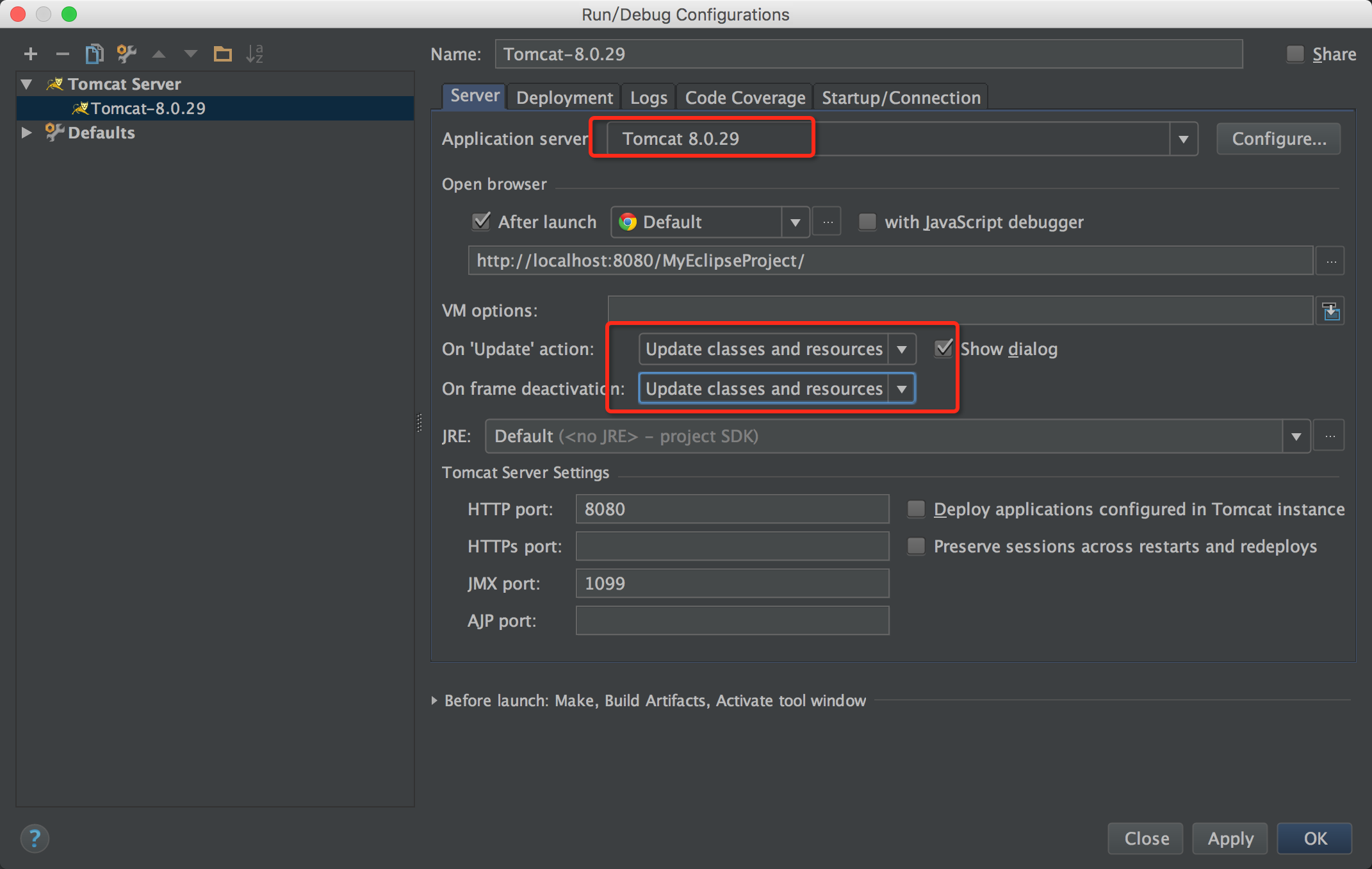Enable Preserve sessions across restarts and redeploys
The height and width of the screenshot is (869, 1372).
click(x=916, y=546)
